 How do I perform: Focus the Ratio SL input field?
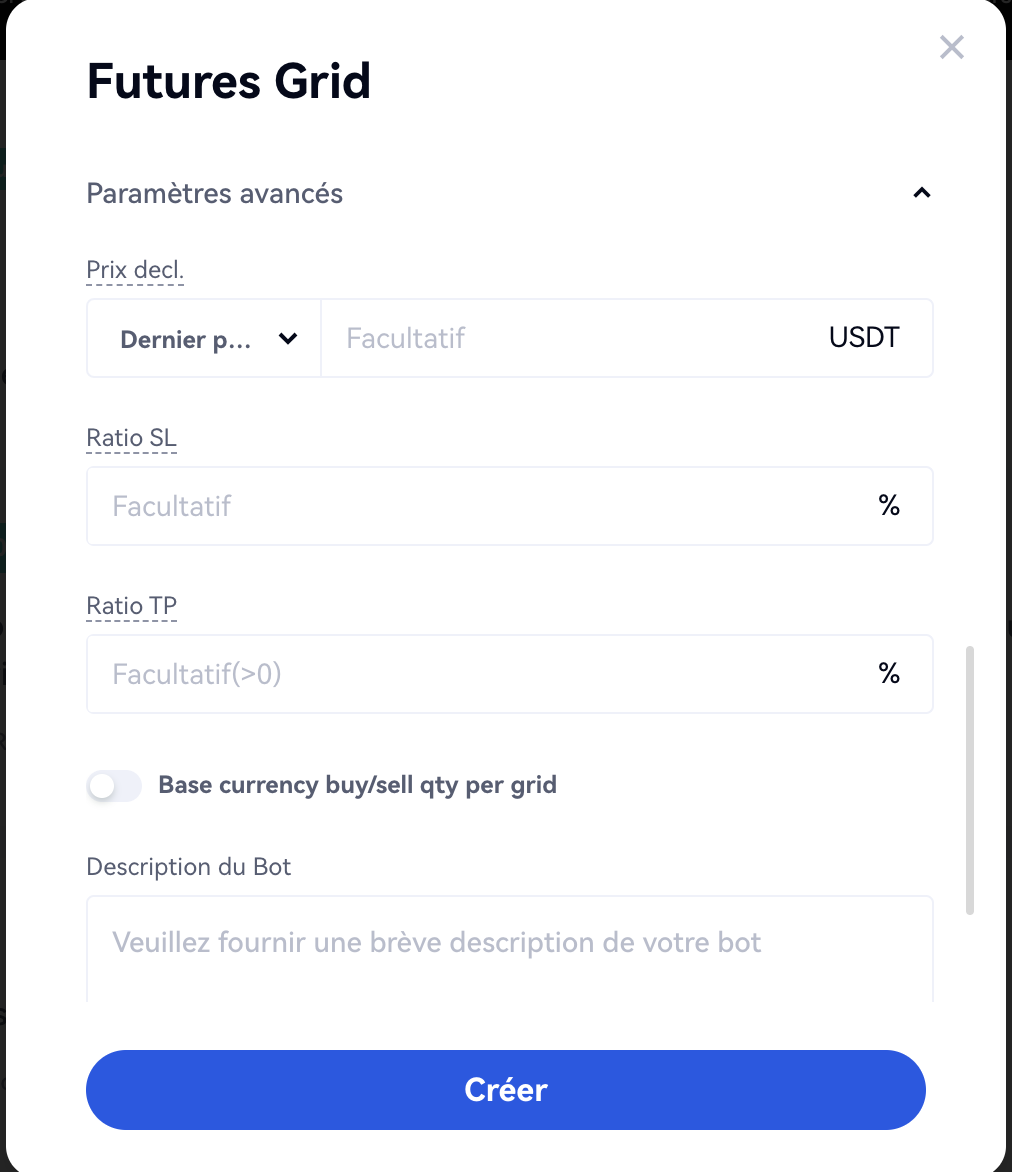click(x=480, y=506)
